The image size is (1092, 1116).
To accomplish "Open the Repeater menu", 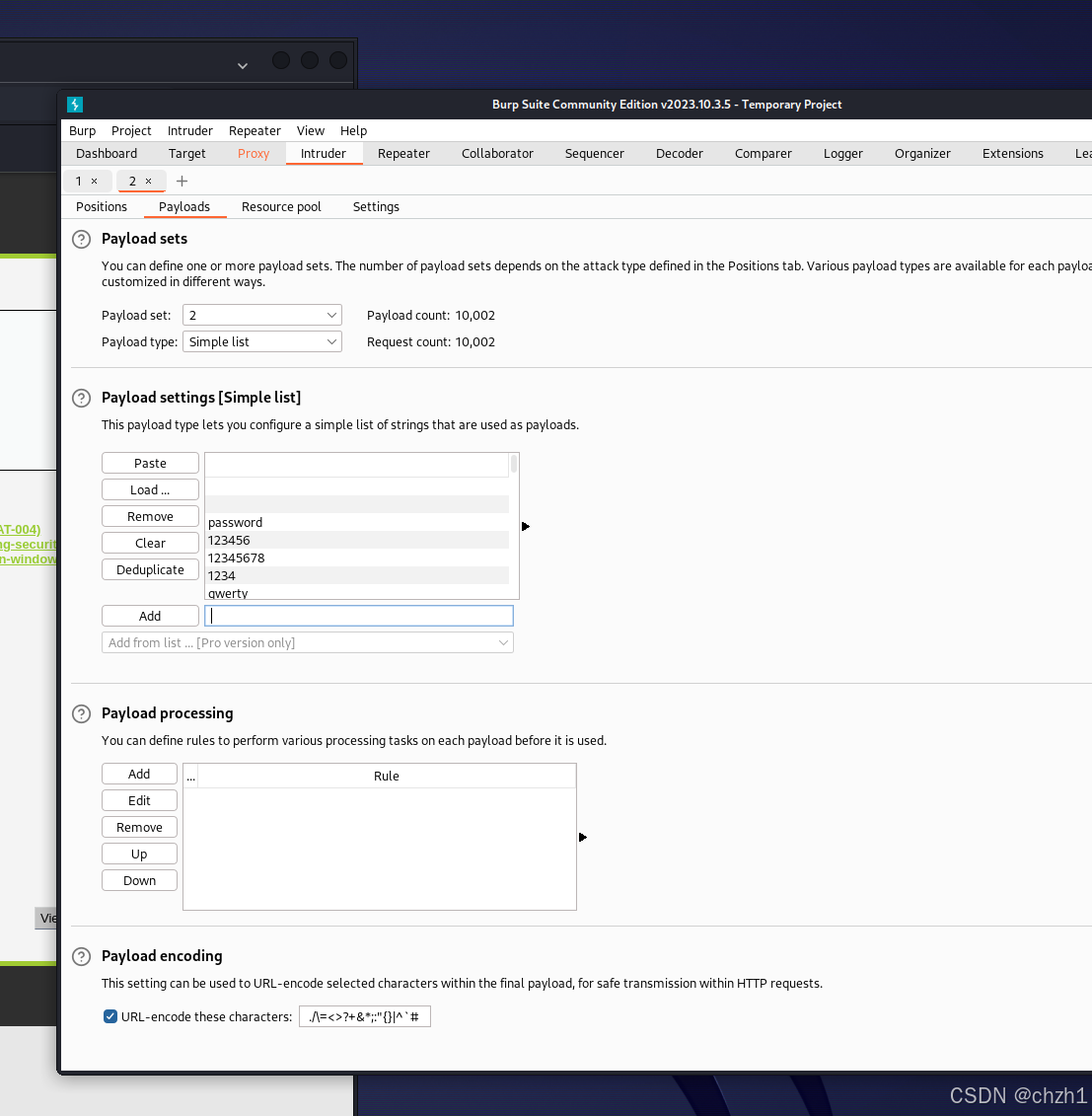I will point(255,131).
